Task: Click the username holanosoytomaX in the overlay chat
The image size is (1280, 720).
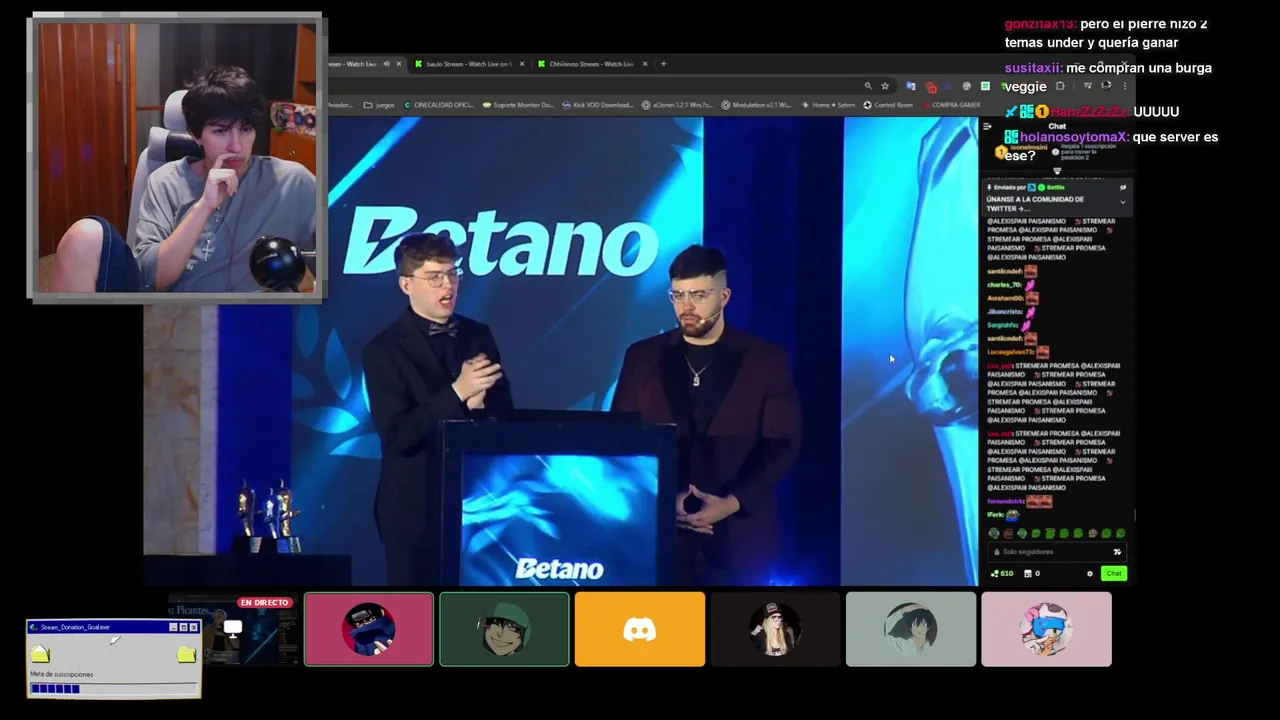Action: 1074,137
